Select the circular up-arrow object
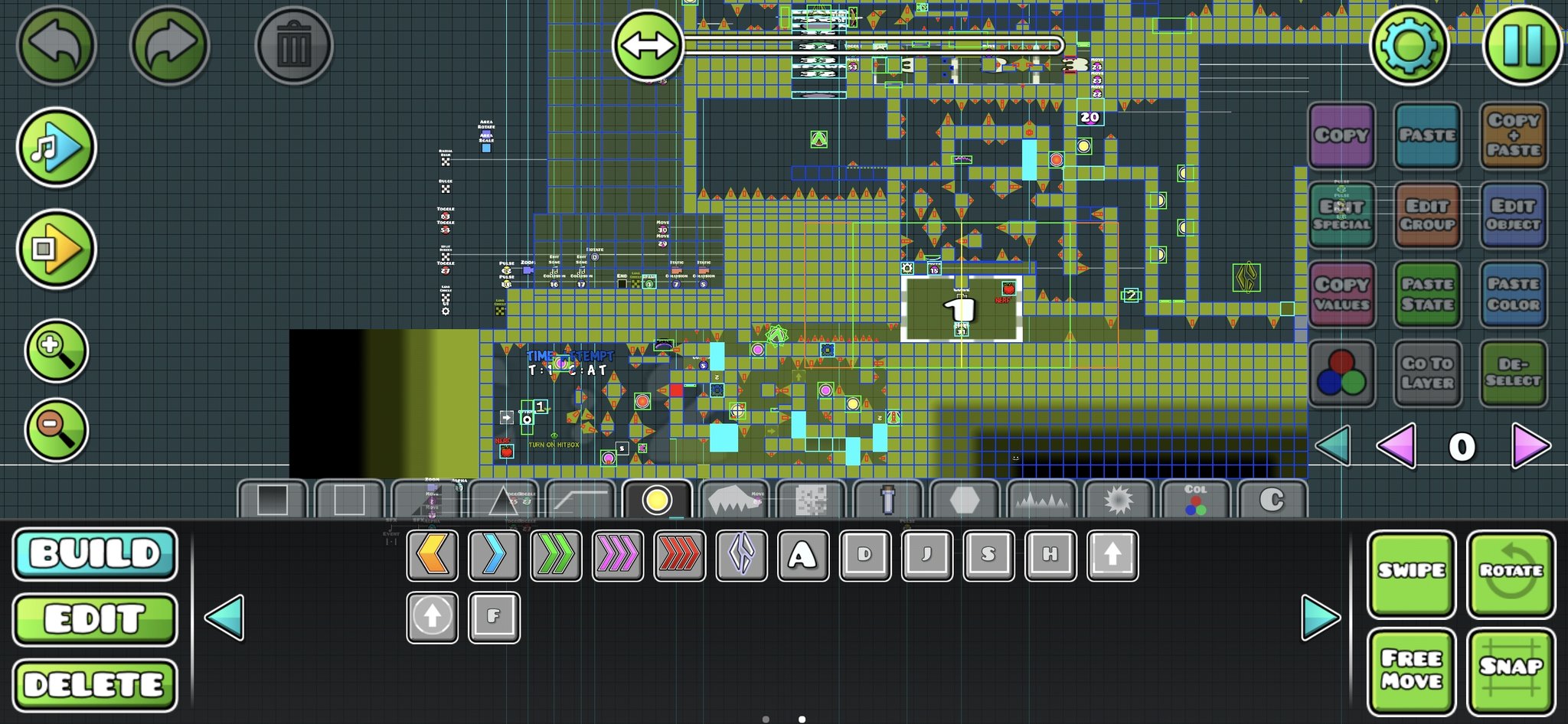This screenshot has height=724, width=1568. tap(433, 617)
